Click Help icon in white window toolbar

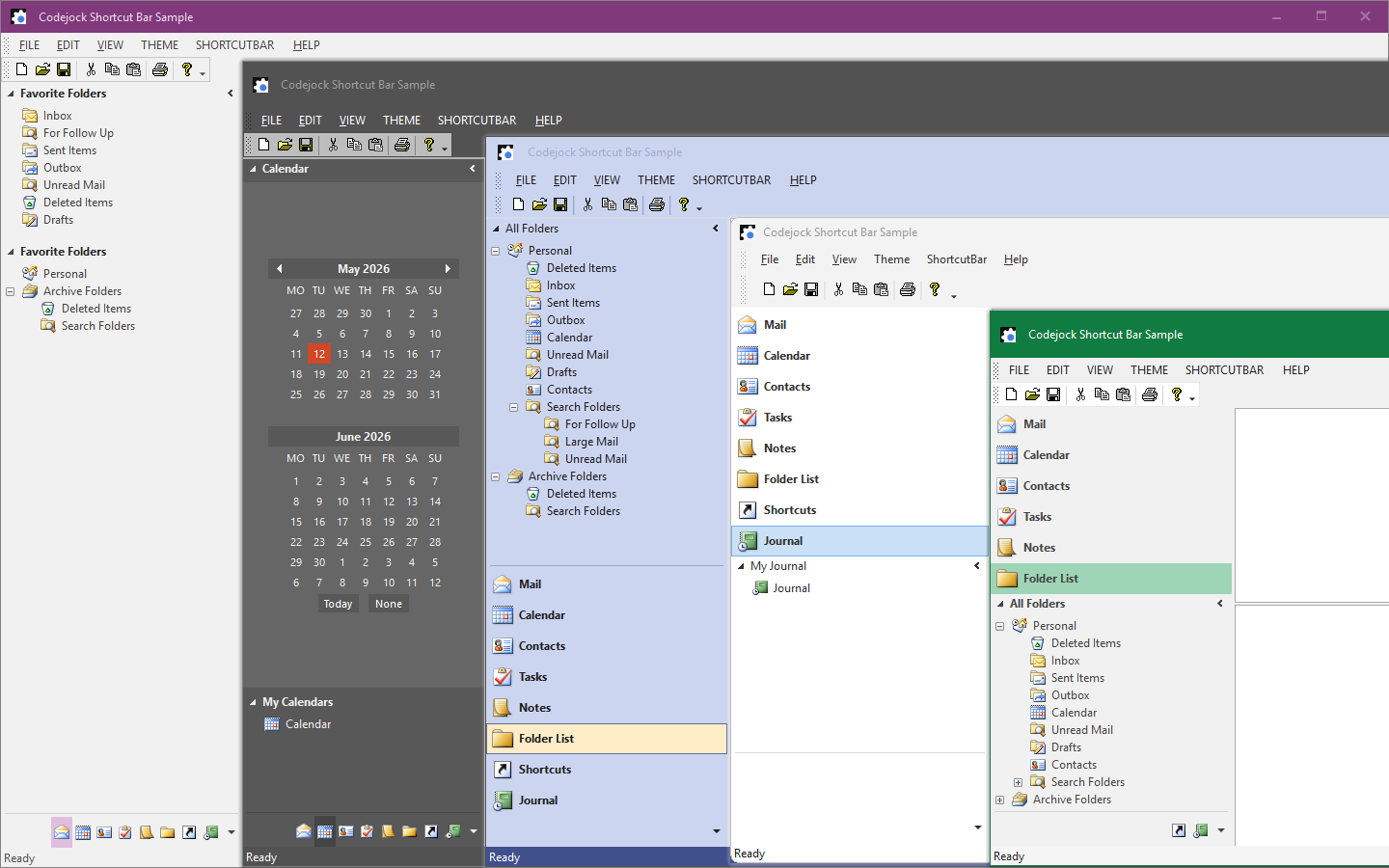(x=935, y=289)
